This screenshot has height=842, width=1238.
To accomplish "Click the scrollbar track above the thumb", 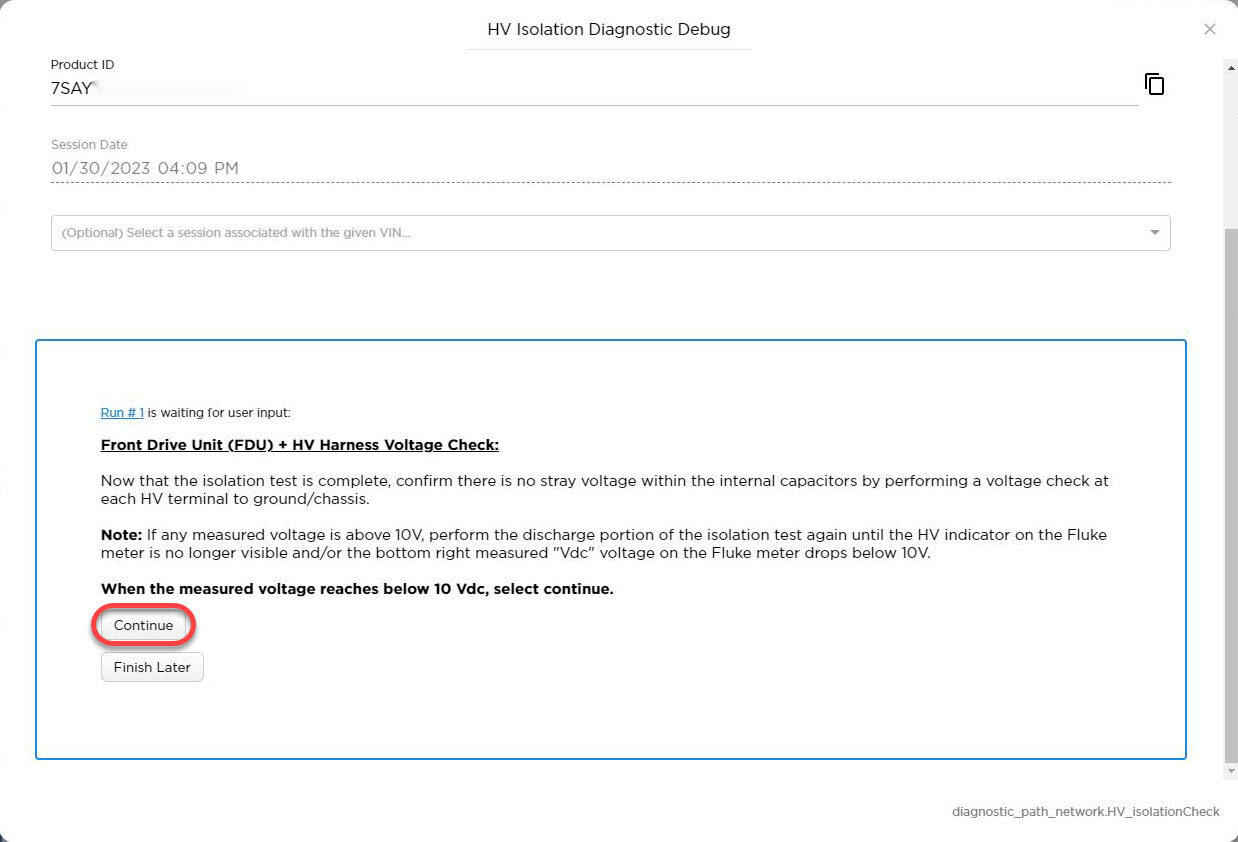I will 1230,140.
